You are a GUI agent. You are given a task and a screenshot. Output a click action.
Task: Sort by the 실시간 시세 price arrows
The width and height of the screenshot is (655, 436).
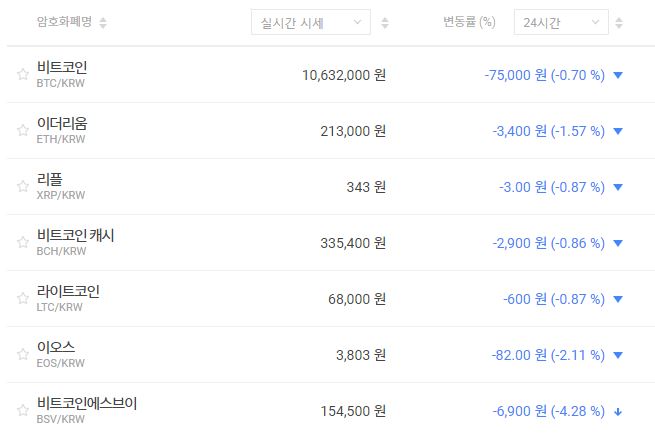[386, 23]
